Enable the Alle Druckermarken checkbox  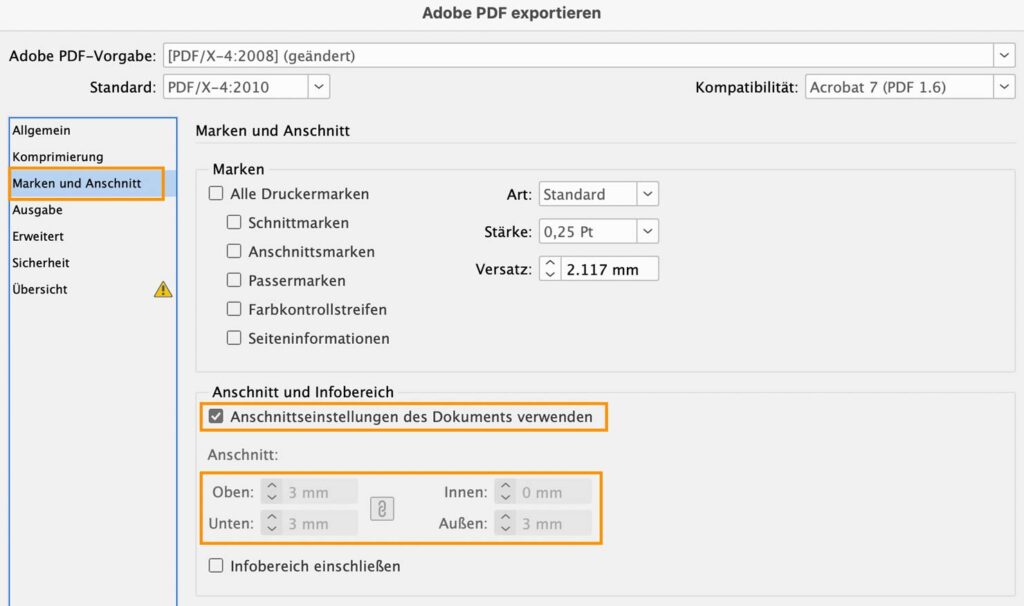[216, 194]
